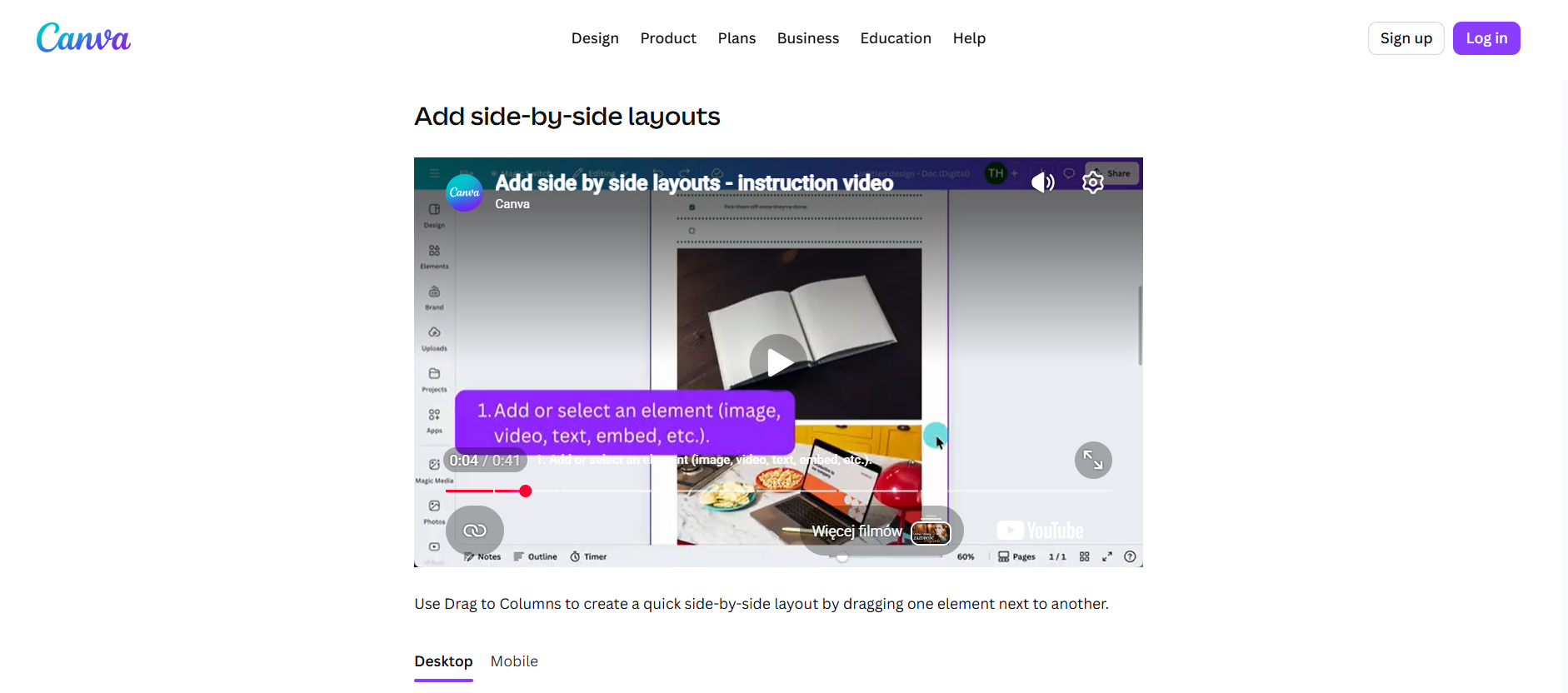This screenshot has width=1568, height=693.
Task: Click the Canva channel name under the video title
Action: pos(512,204)
